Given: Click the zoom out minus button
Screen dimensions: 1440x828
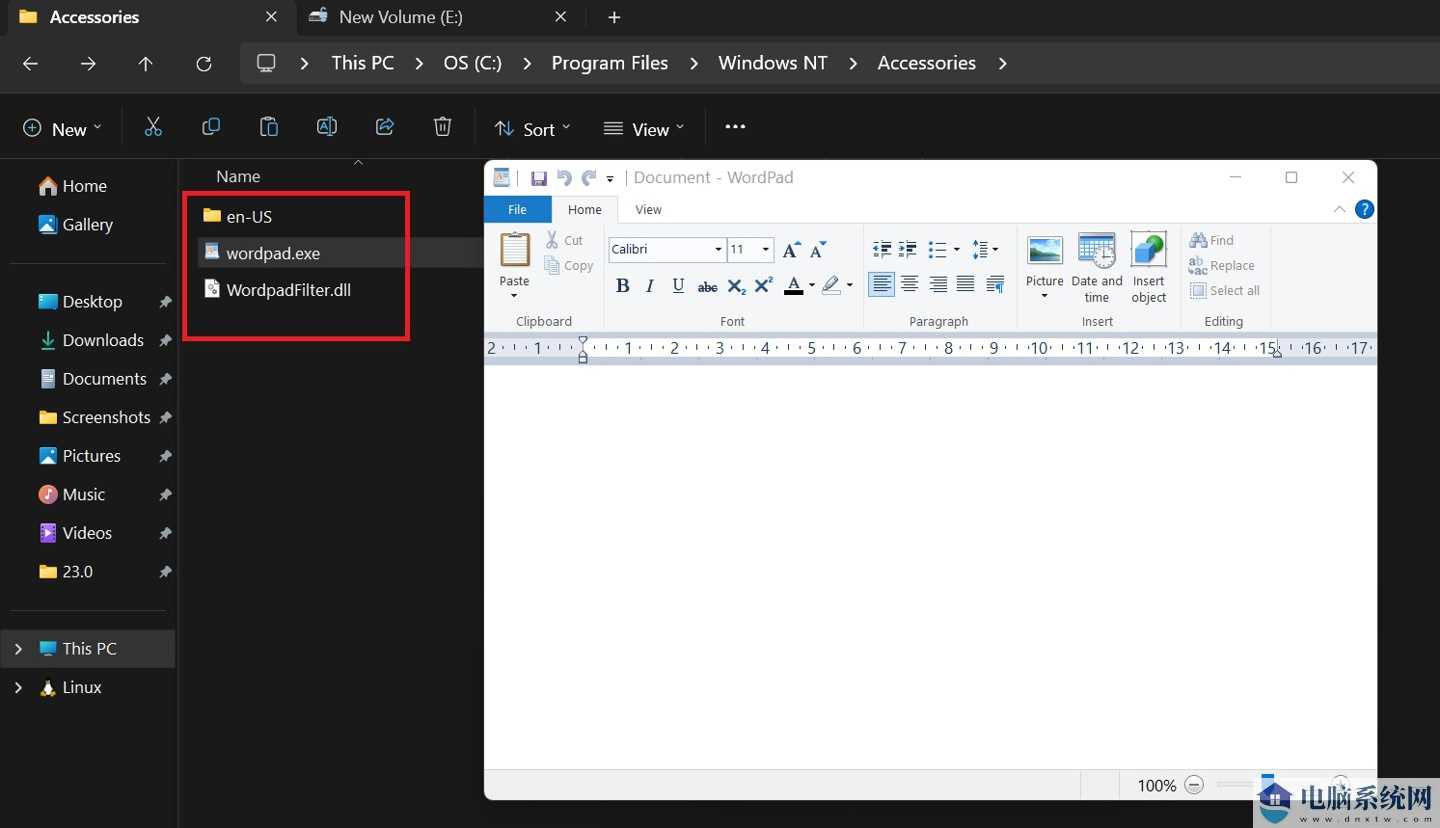Looking at the screenshot, I should [1194, 785].
